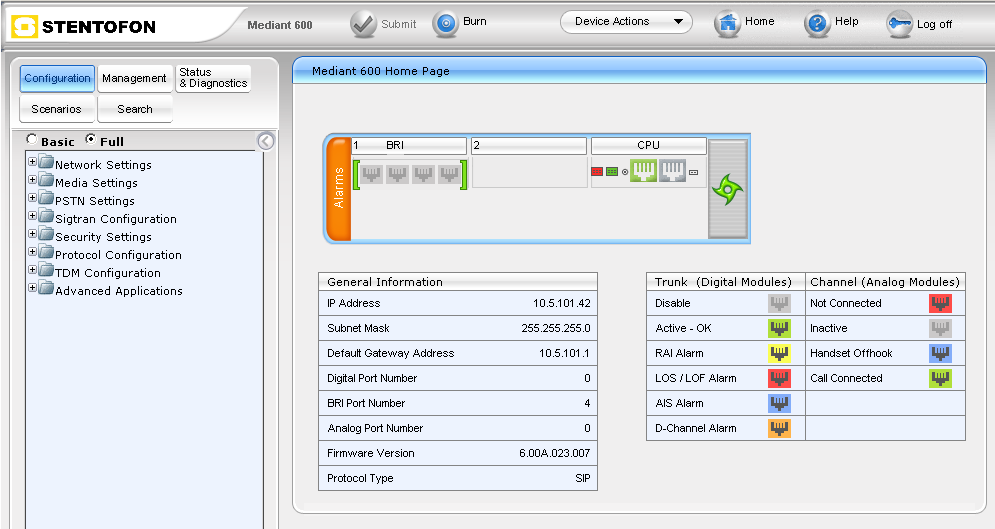The width and height of the screenshot is (995, 529).
Task: Expand the PSTN Settings tree node
Action: click(x=32, y=199)
